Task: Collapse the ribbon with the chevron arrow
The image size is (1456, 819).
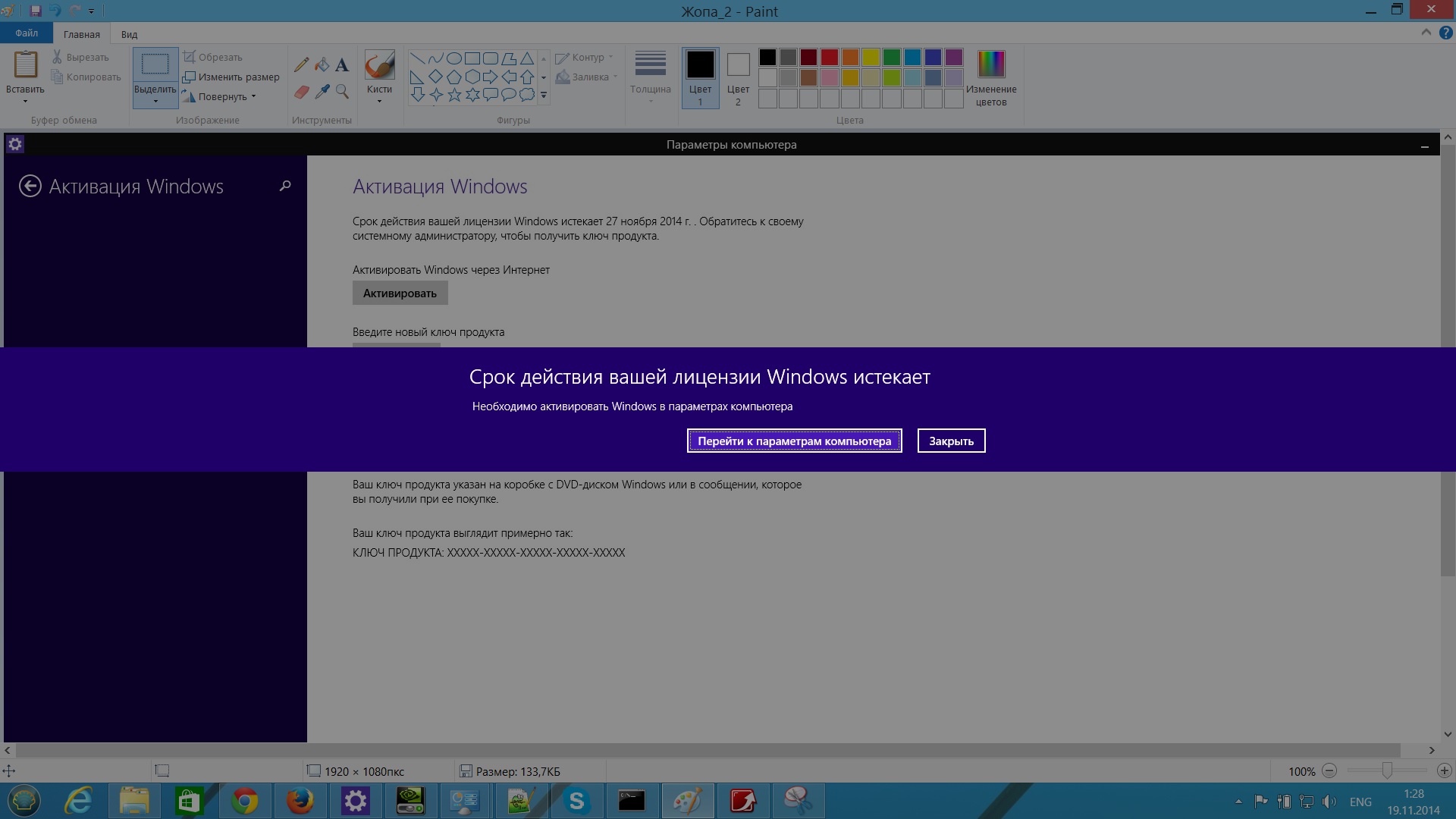Action: pos(1426,33)
